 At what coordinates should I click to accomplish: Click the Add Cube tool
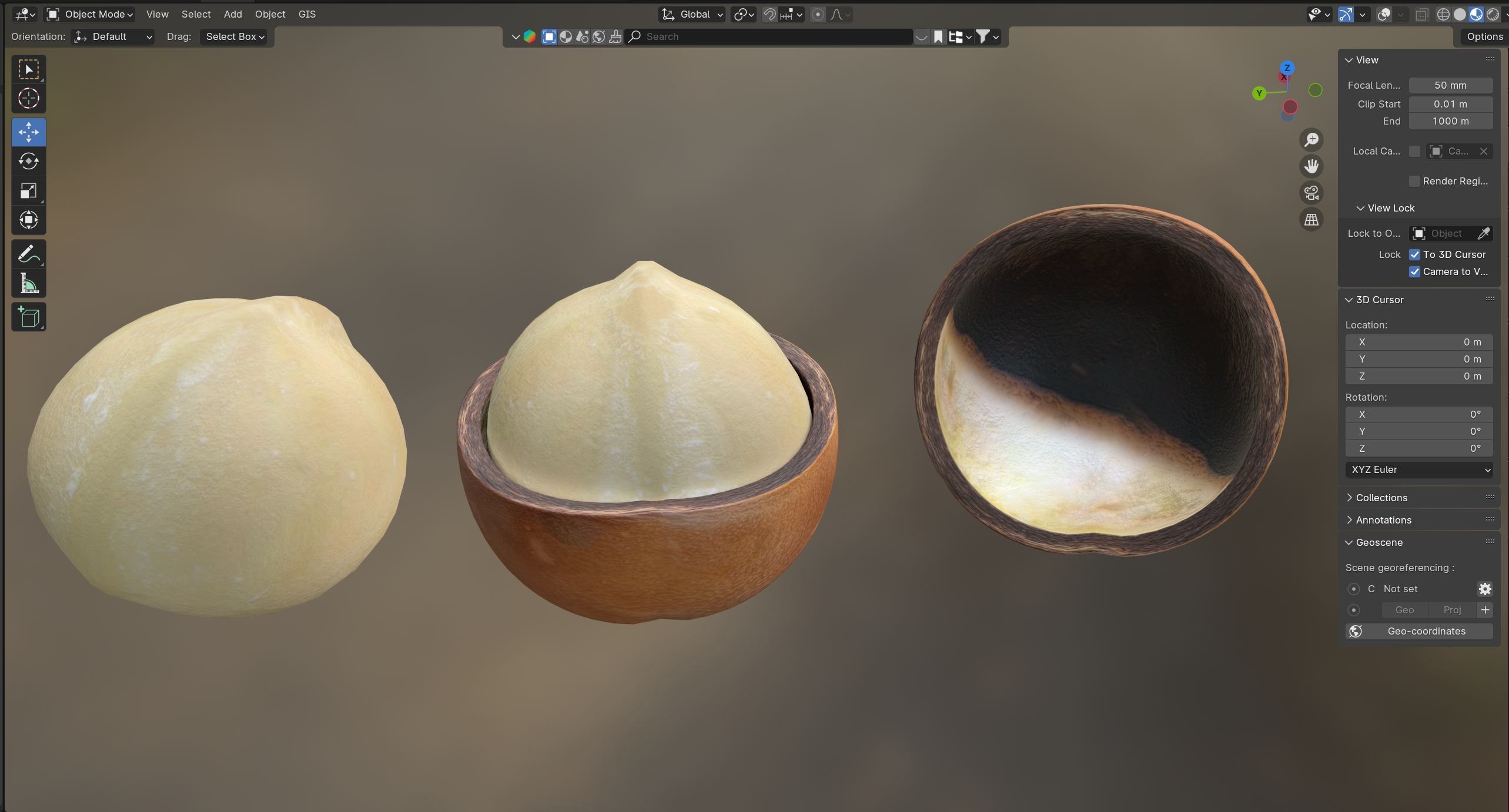[x=28, y=317]
